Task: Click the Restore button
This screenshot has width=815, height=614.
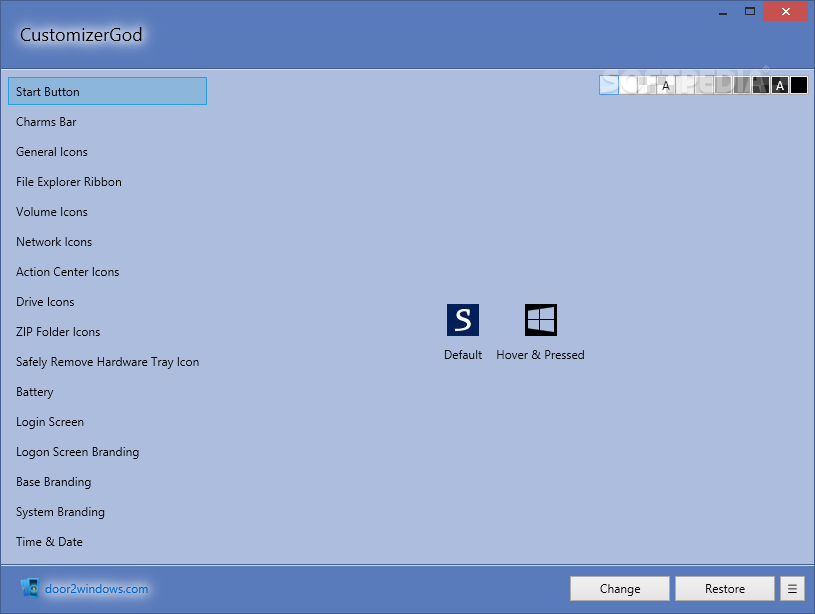Action: coord(725,589)
